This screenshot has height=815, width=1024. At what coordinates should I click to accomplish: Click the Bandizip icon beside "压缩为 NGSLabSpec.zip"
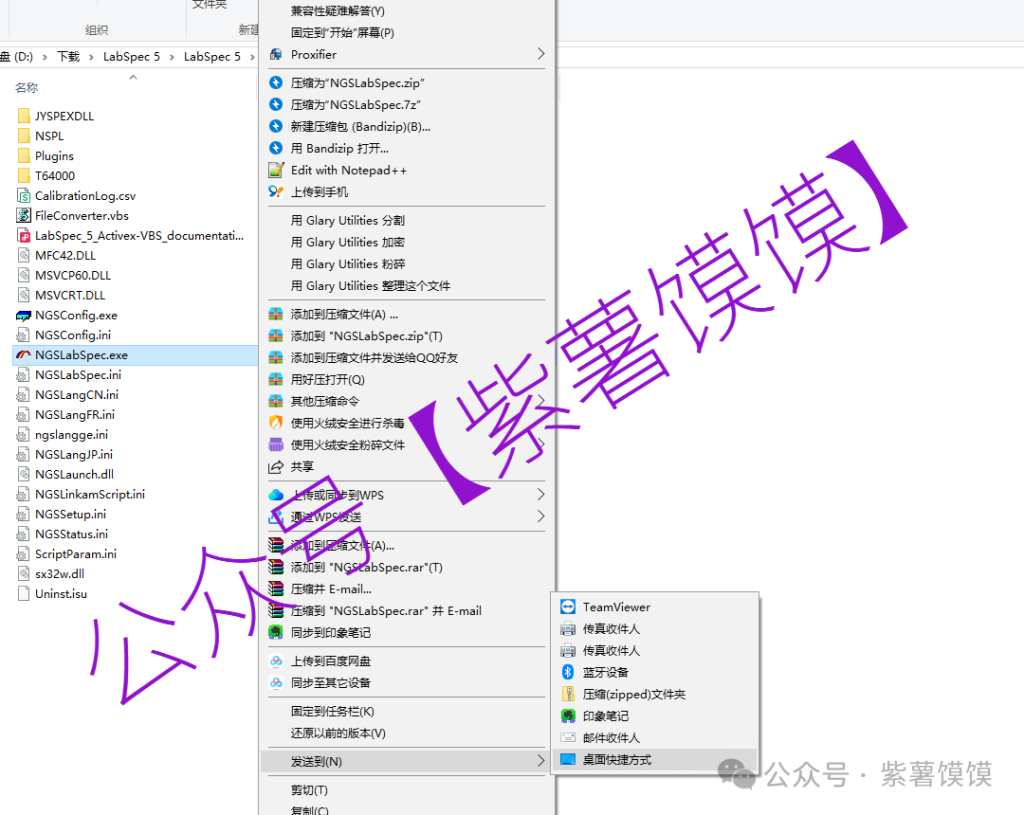pyautogui.click(x=277, y=83)
